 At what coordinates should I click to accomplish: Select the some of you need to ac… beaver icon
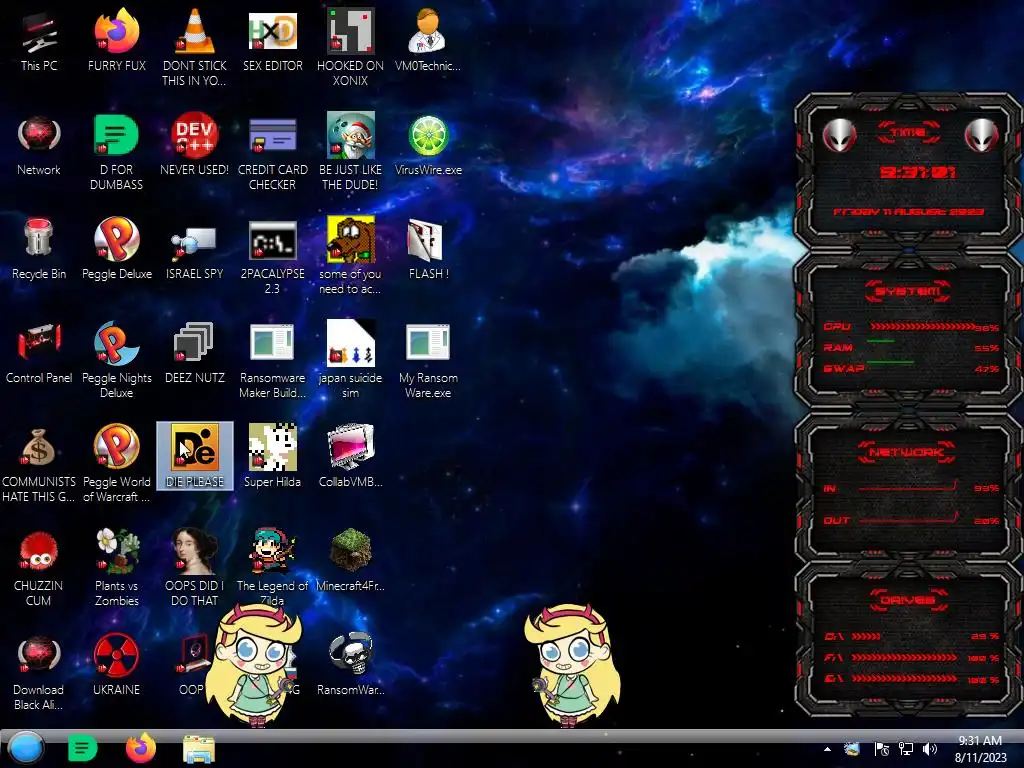click(x=351, y=239)
